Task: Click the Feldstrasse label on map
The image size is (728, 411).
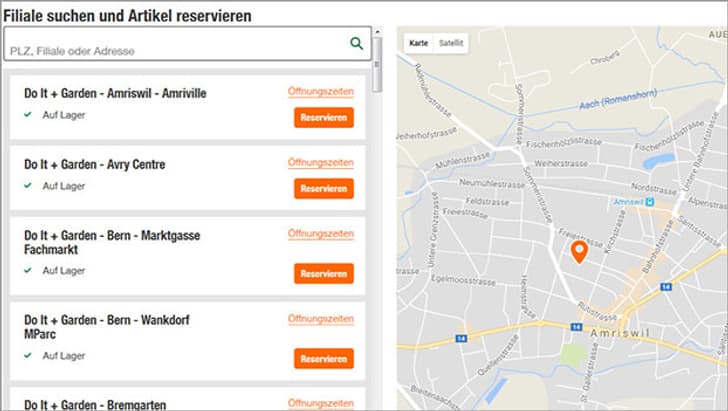Action: pyautogui.click(x=487, y=202)
